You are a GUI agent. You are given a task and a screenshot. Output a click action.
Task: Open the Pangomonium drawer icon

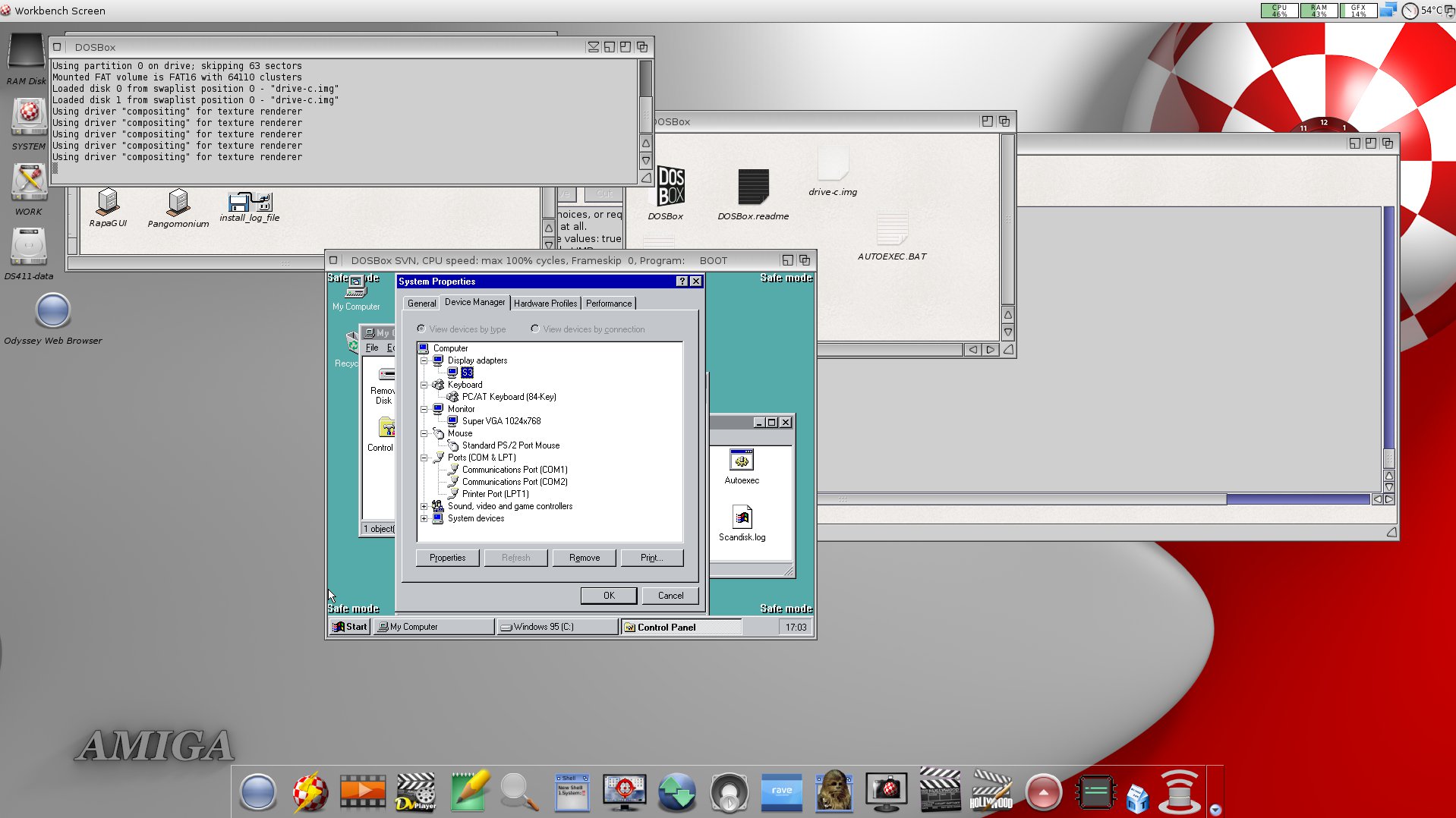[178, 203]
